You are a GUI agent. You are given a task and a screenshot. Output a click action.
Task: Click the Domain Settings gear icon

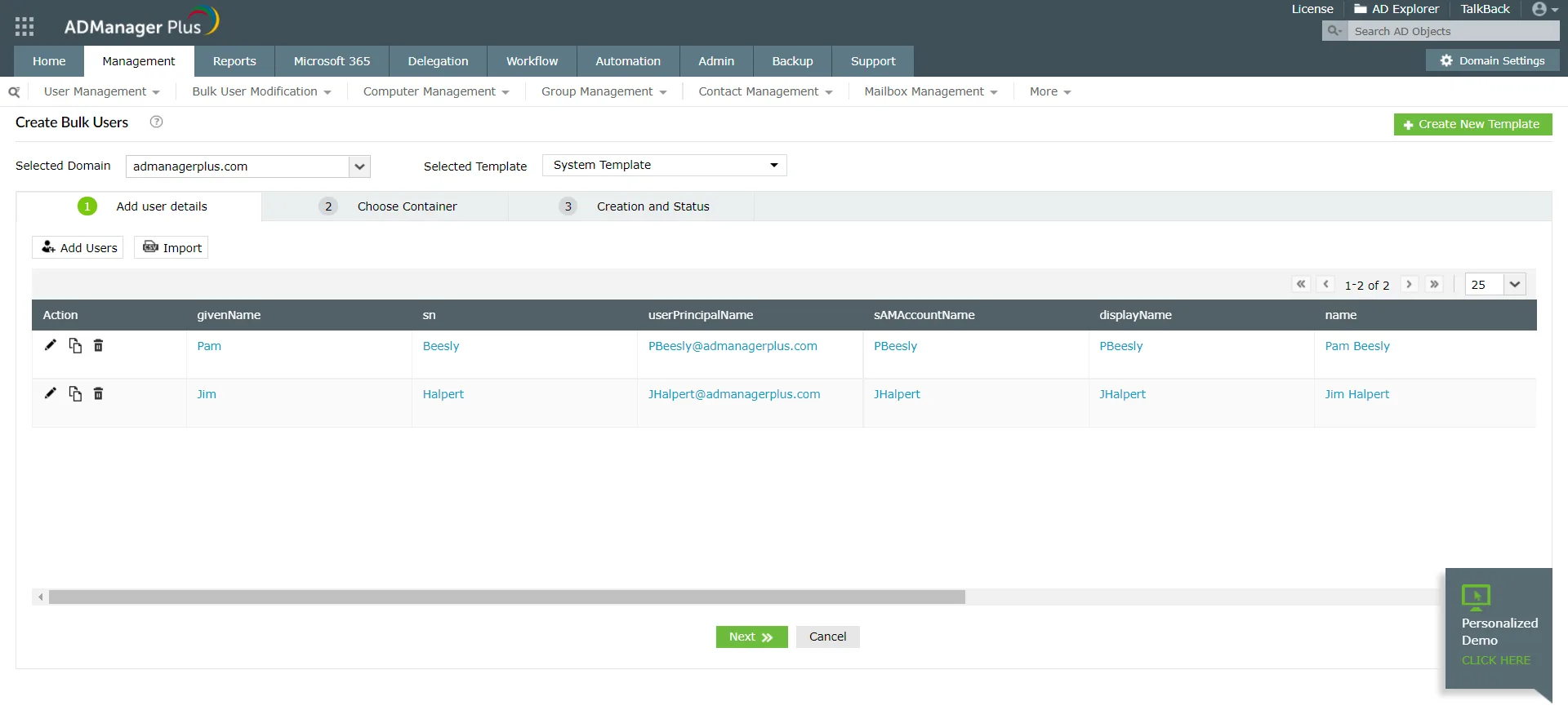click(1446, 60)
